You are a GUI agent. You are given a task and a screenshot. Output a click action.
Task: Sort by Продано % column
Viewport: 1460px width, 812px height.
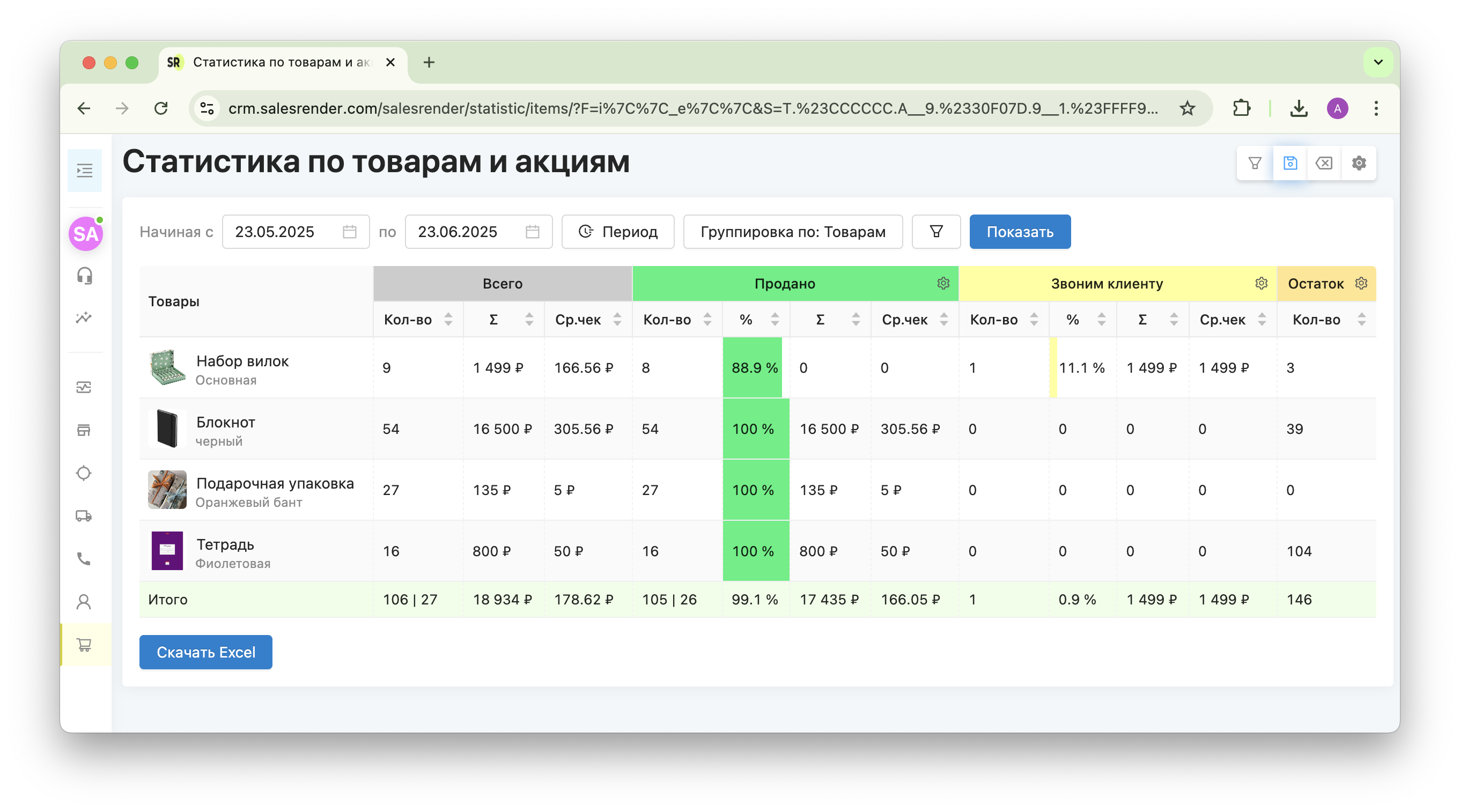tap(775, 320)
